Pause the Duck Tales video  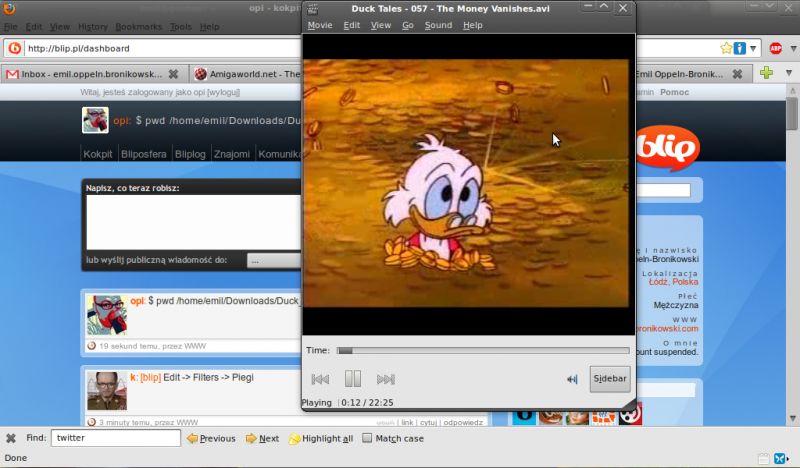[353, 379]
